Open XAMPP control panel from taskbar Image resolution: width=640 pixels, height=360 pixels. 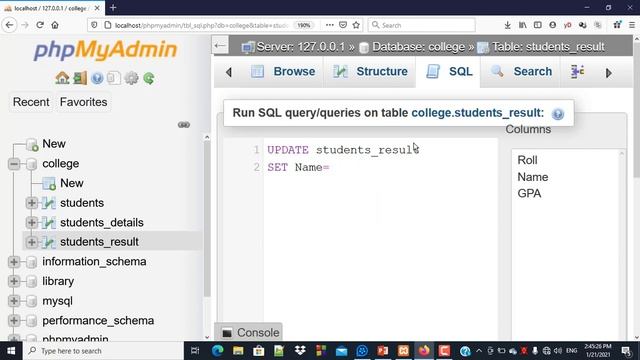pos(403,351)
